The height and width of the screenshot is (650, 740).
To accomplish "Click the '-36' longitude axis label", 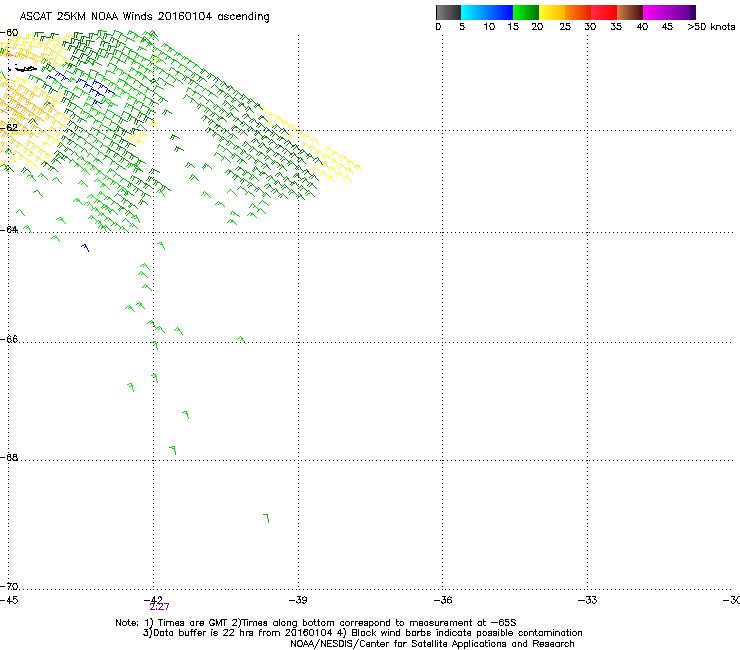I will [x=442, y=600].
